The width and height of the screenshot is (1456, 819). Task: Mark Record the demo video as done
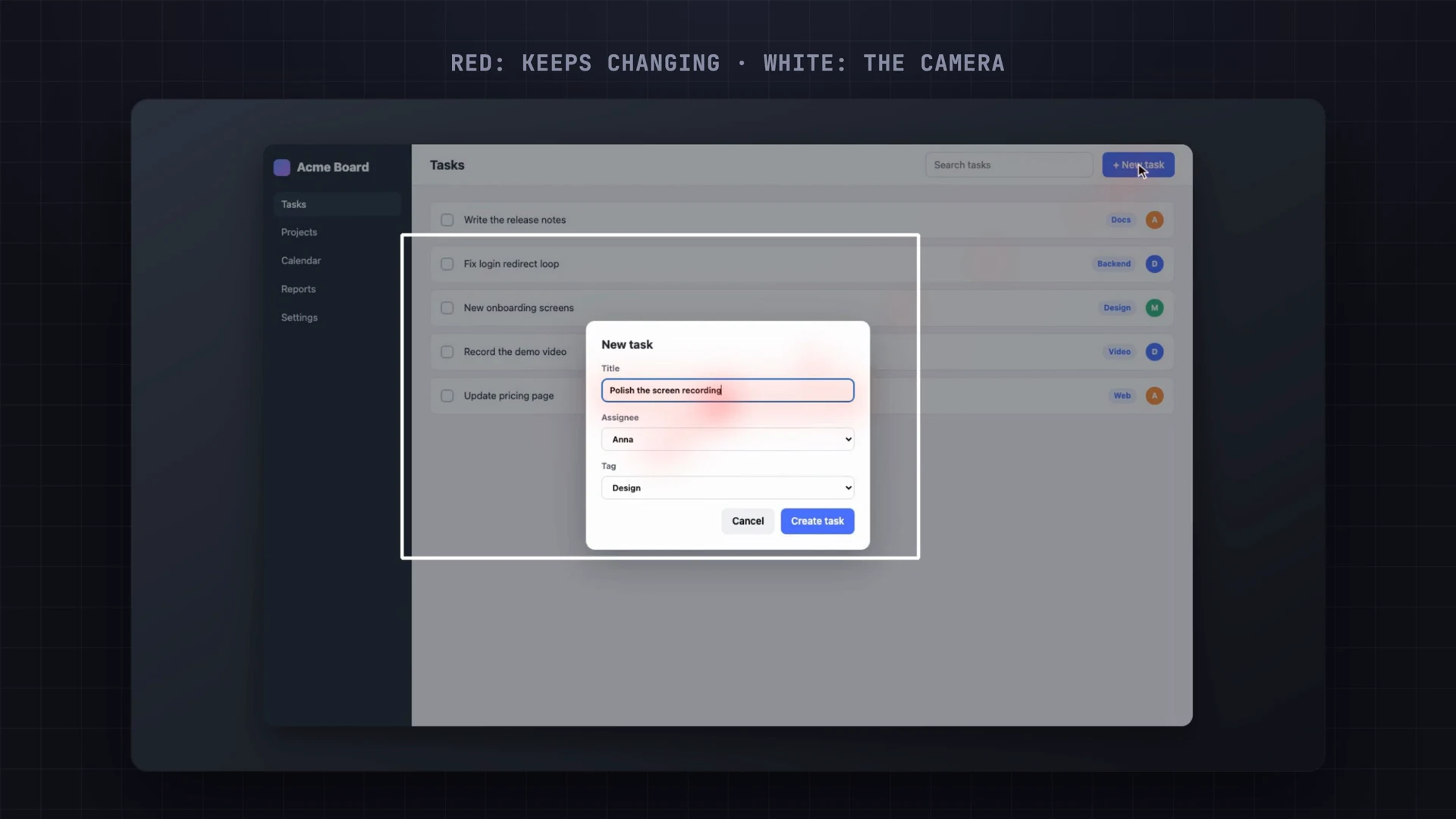447,352
